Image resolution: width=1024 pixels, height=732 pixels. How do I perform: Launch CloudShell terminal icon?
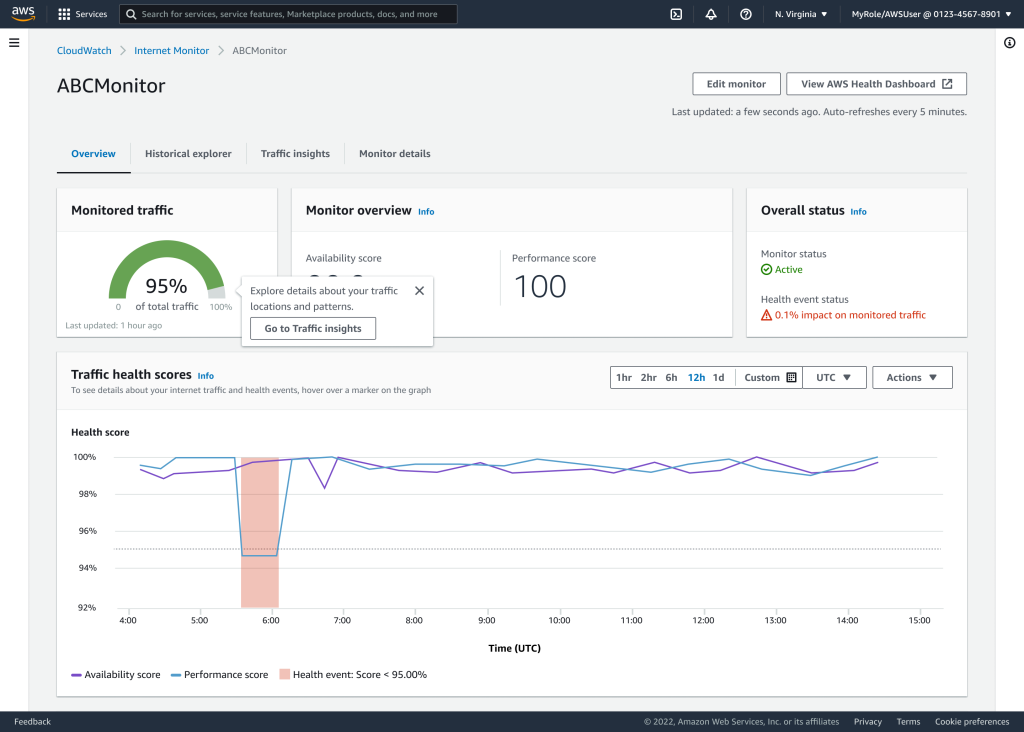677,14
